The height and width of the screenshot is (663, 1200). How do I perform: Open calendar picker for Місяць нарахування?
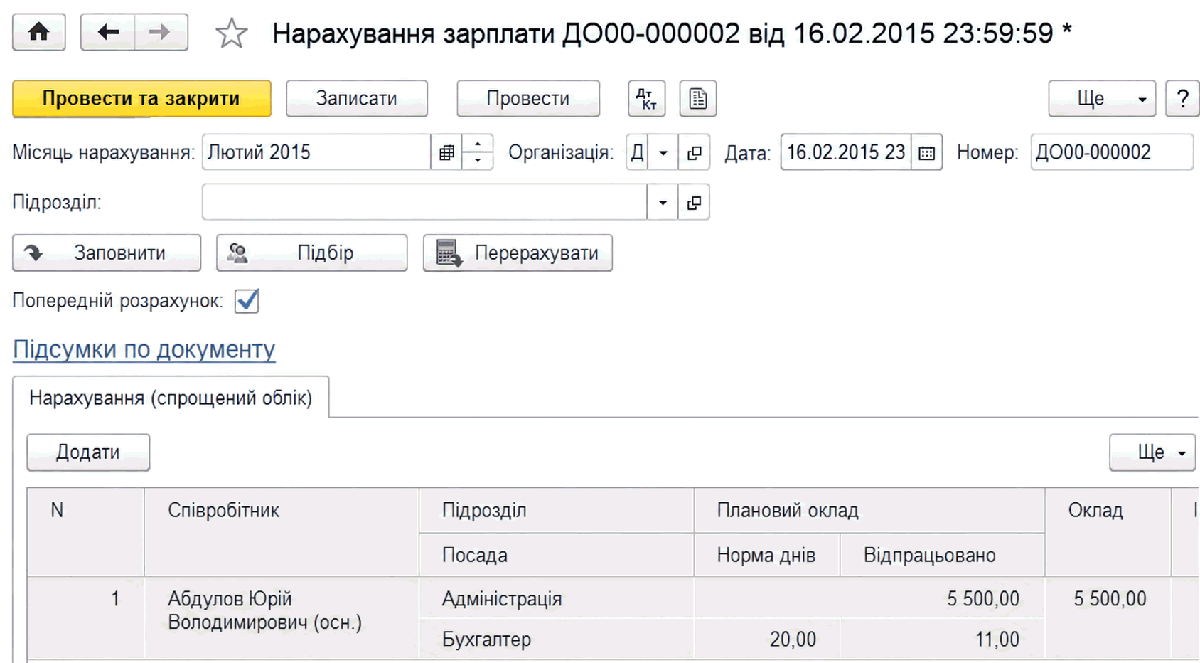447,153
